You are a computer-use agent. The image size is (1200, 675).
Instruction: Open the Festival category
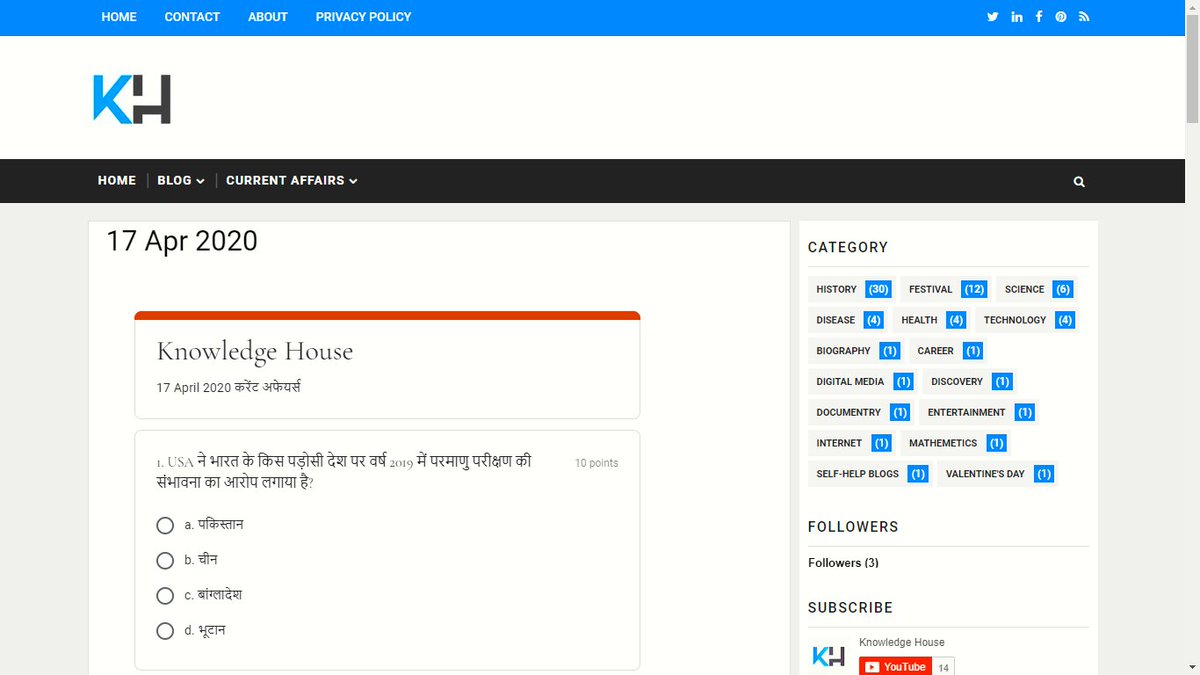pos(945,289)
